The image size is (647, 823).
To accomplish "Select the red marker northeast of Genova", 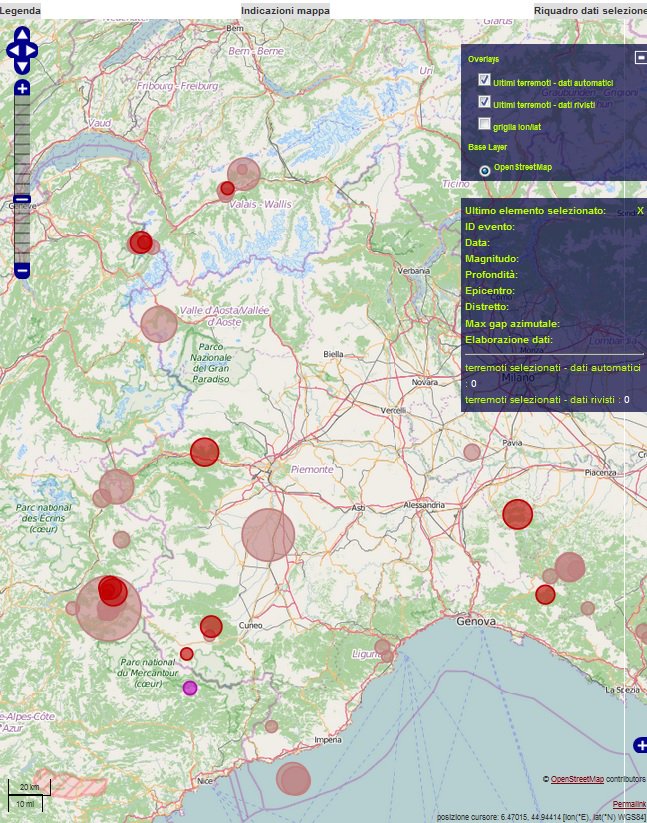I will (545, 595).
